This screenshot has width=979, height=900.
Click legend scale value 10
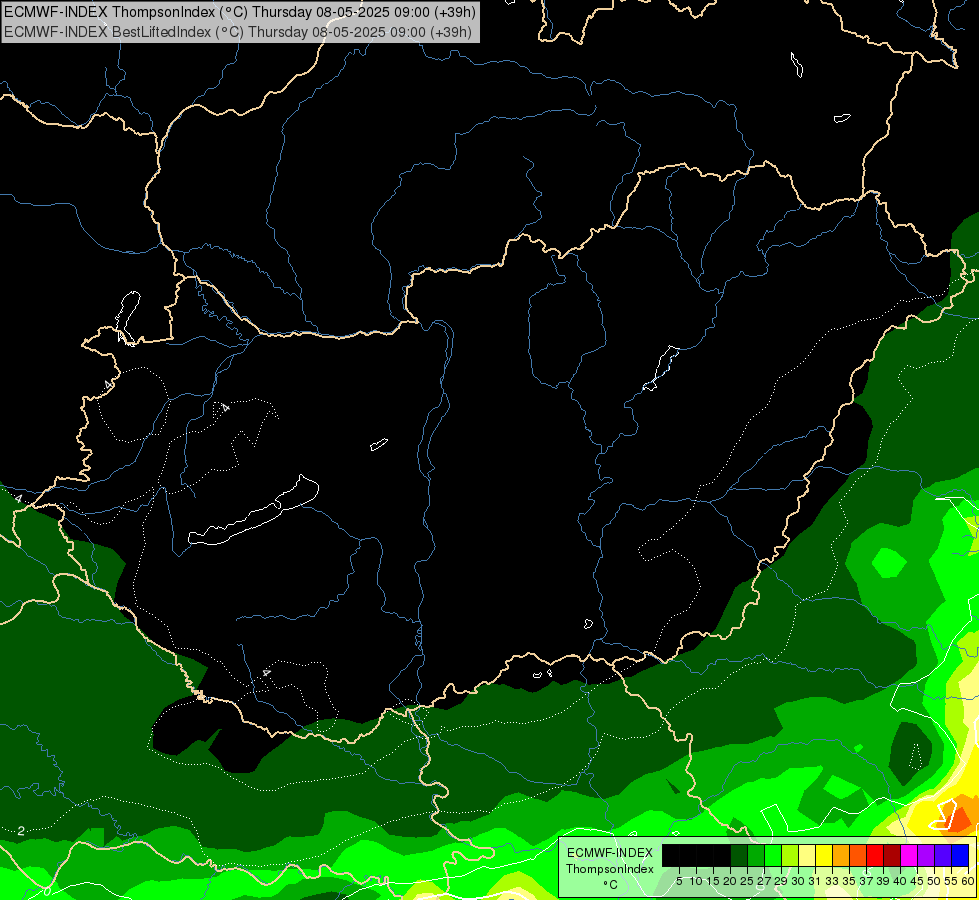(x=696, y=881)
